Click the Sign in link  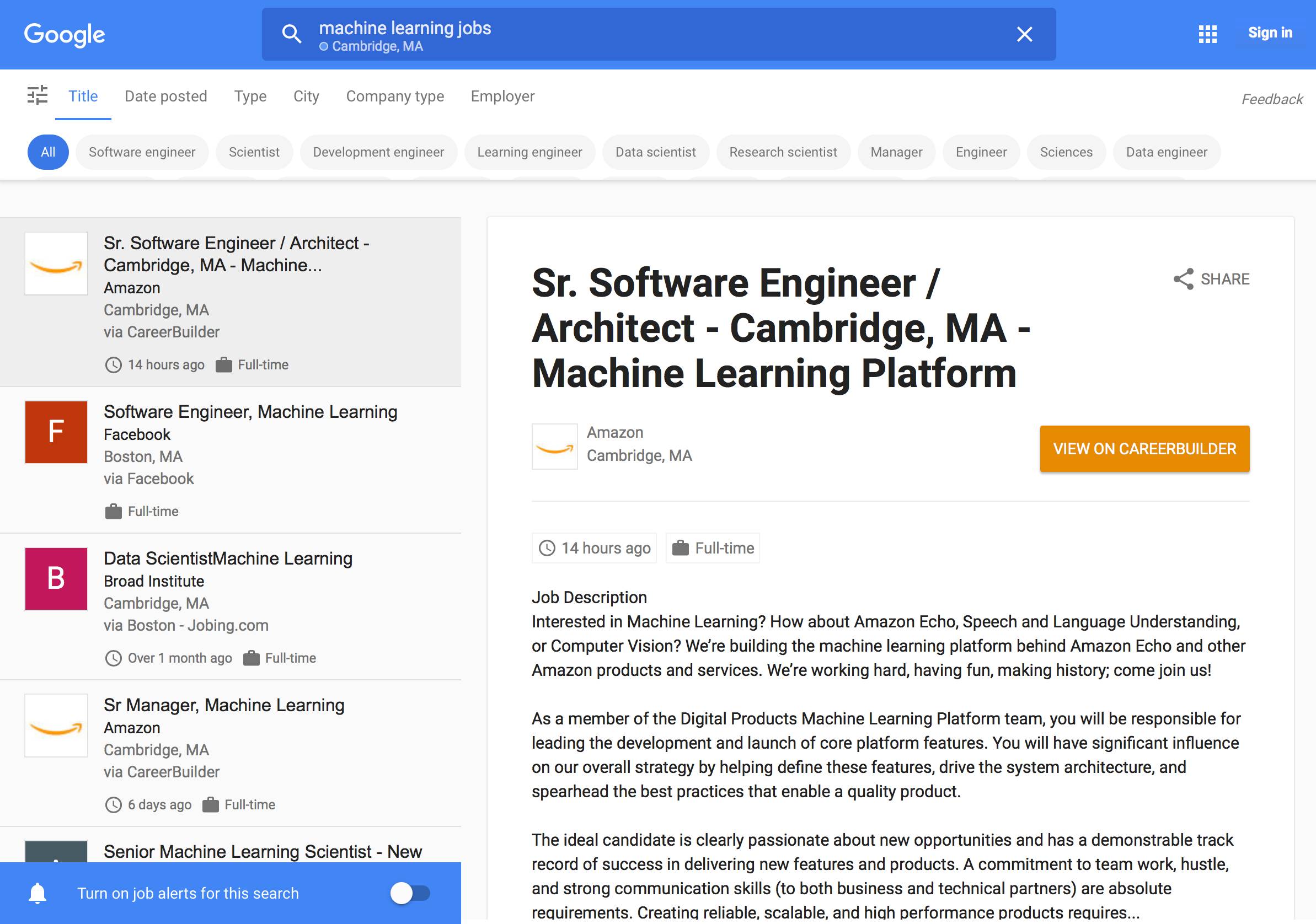1270,33
